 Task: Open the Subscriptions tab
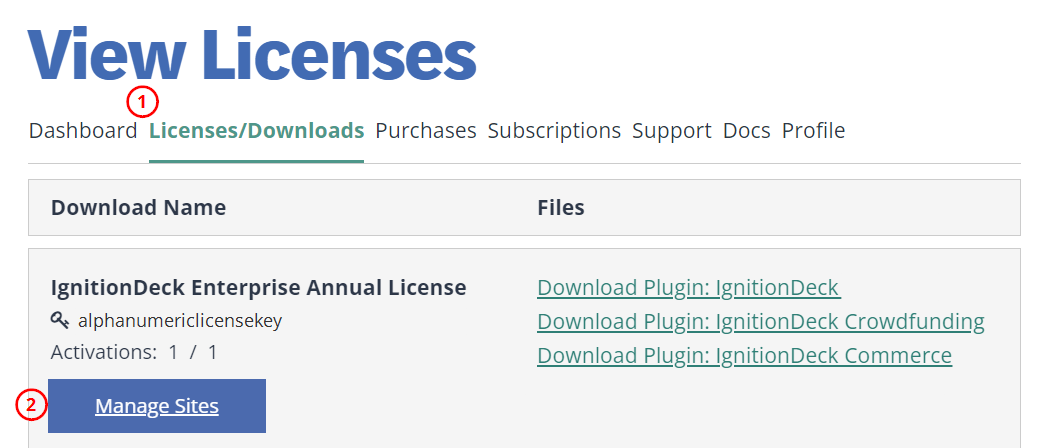[554, 131]
